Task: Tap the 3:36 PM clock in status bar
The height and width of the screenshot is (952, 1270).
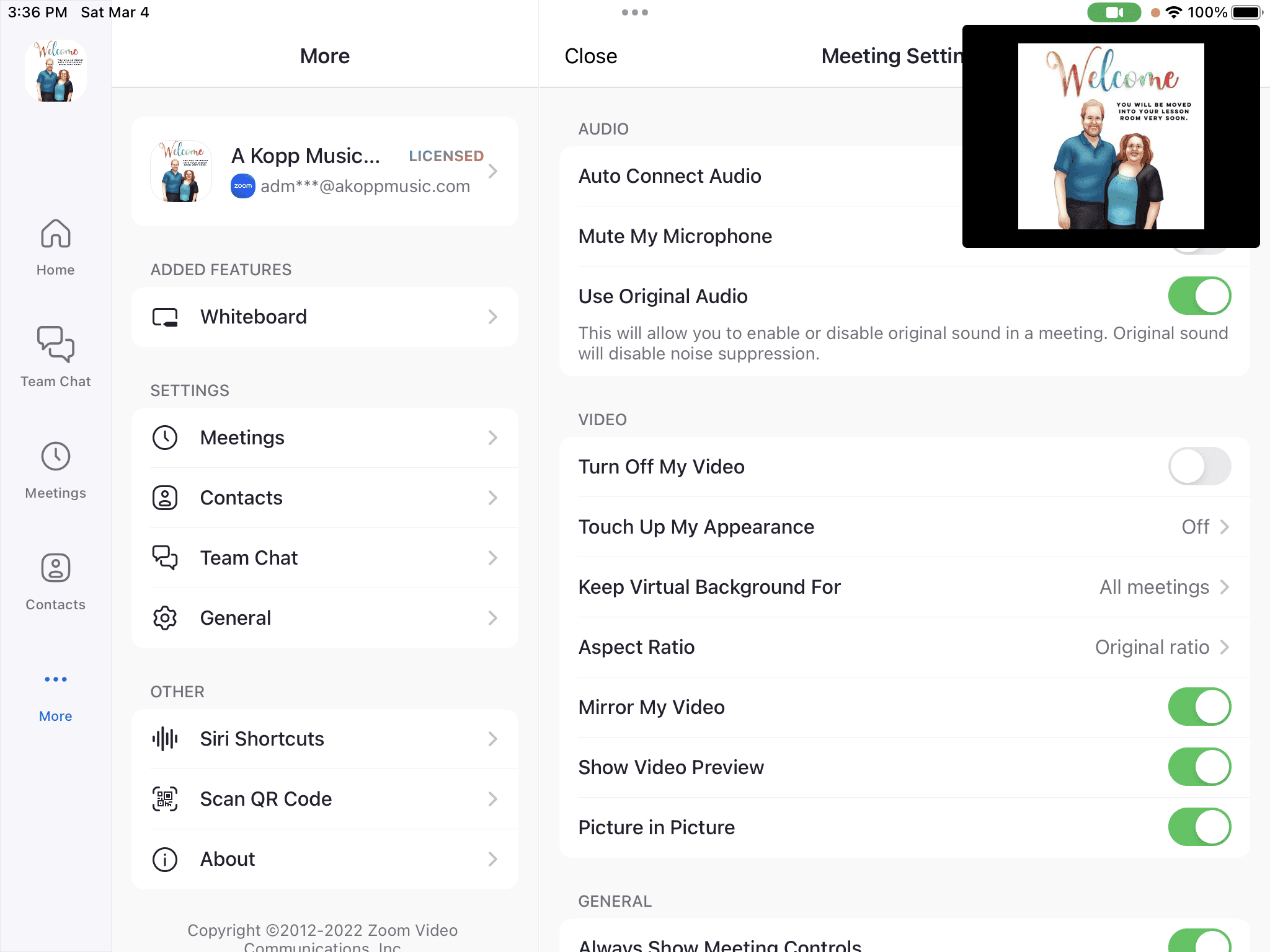Action: pyautogui.click(x=38, y=12)
